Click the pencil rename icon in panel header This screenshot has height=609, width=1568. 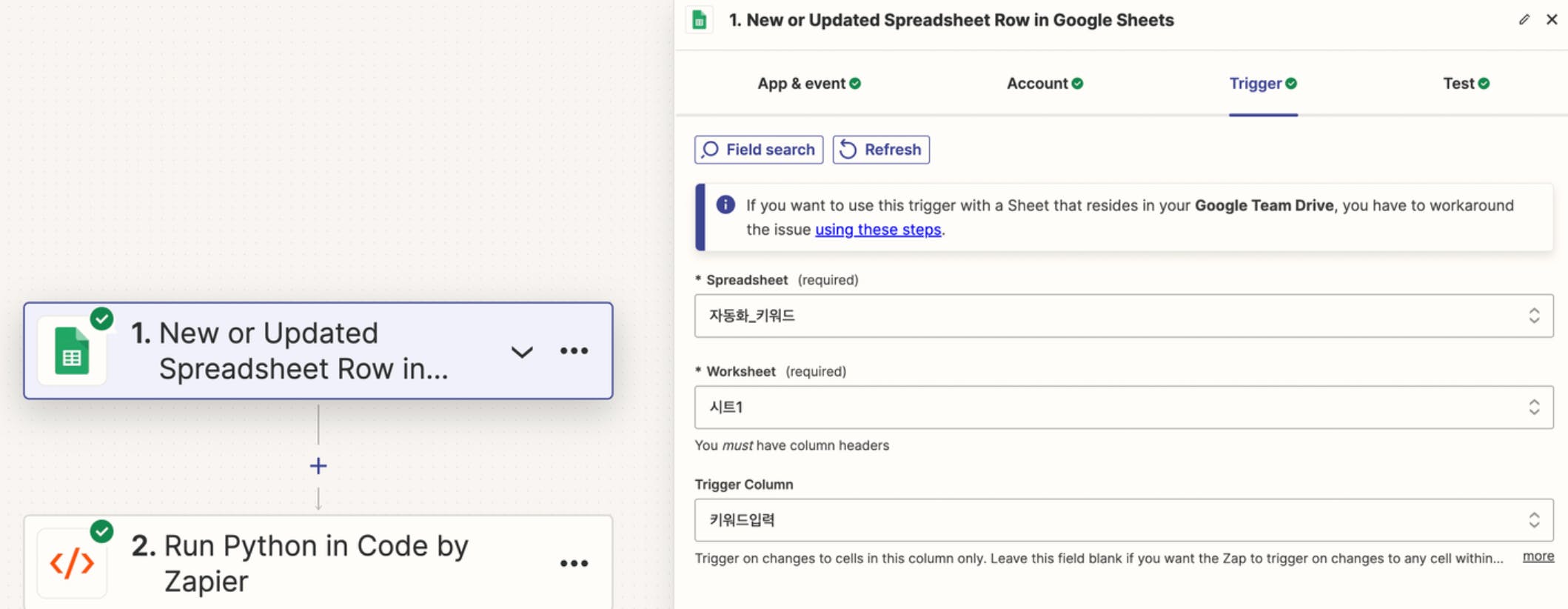point(1524,20)
